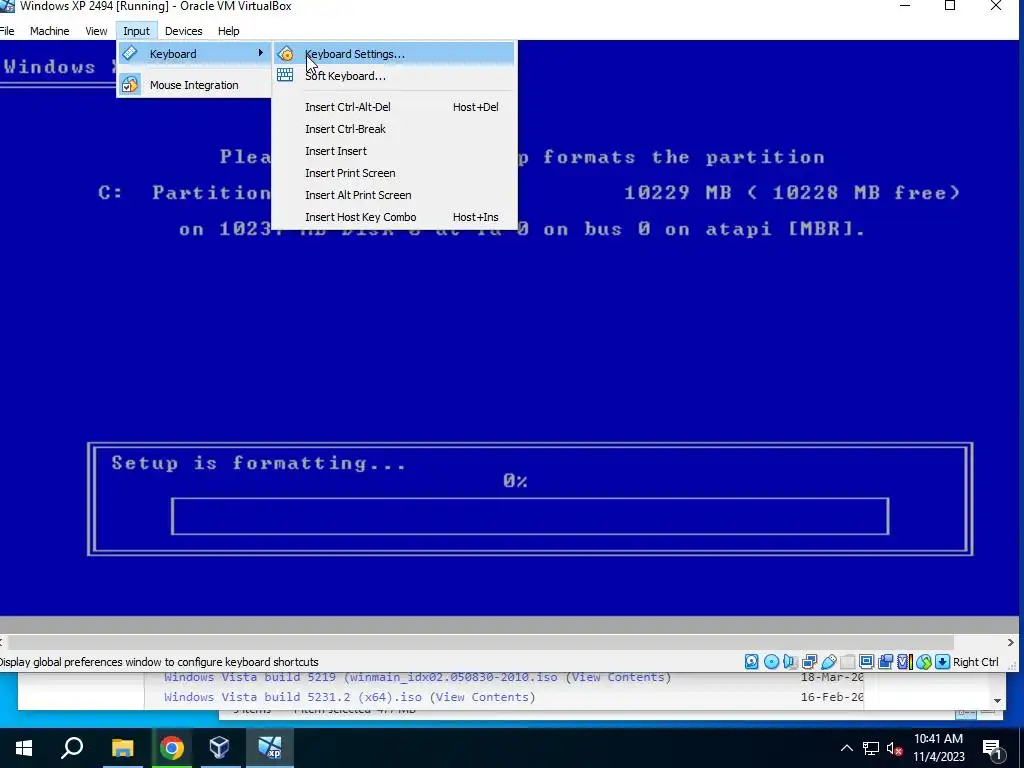Open the clock and date flyout
This screenshot has height=768, width=1024.
click(x=938, y=748)
